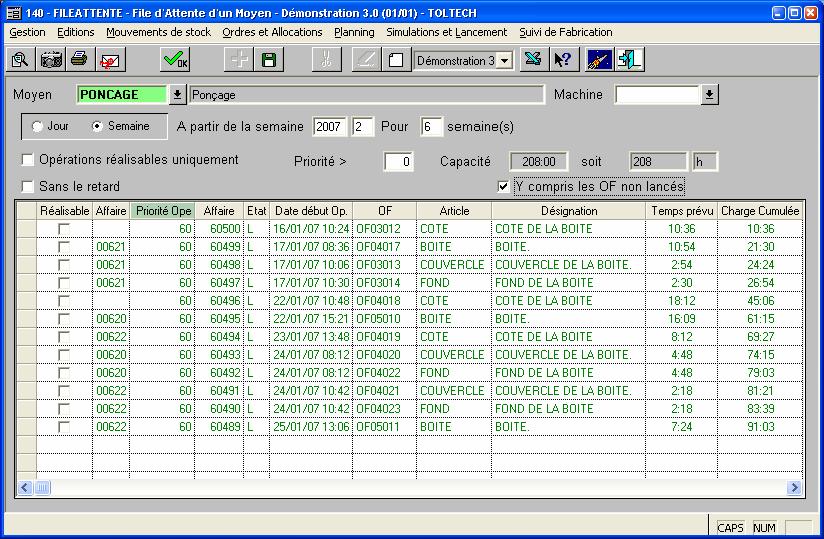The width and height of the screenshot is (824, 539).
Task: Click the week number field showing 2
Action: (x=363, y=127)
